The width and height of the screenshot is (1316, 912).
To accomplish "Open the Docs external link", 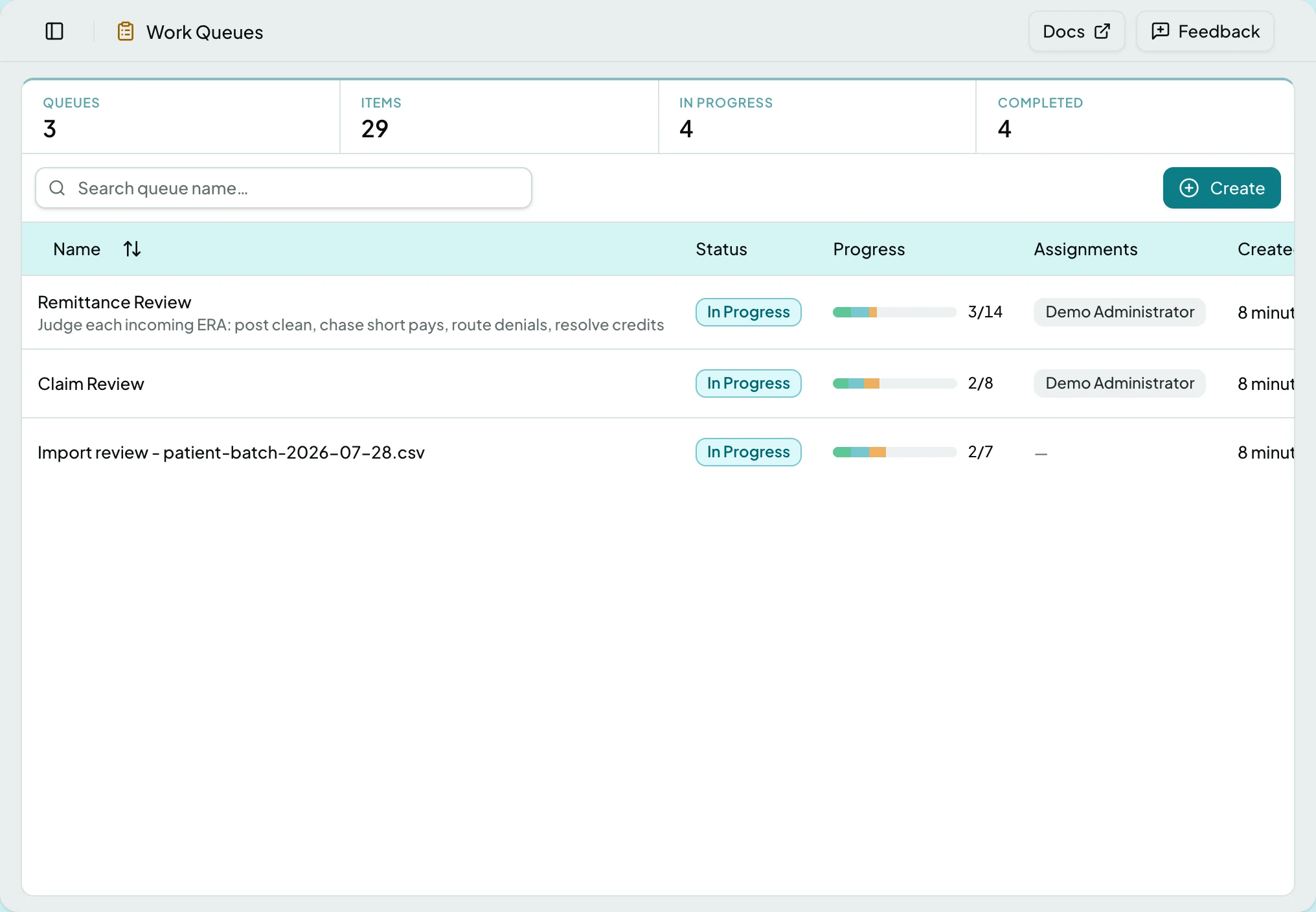I will (x=1076, y=31).
